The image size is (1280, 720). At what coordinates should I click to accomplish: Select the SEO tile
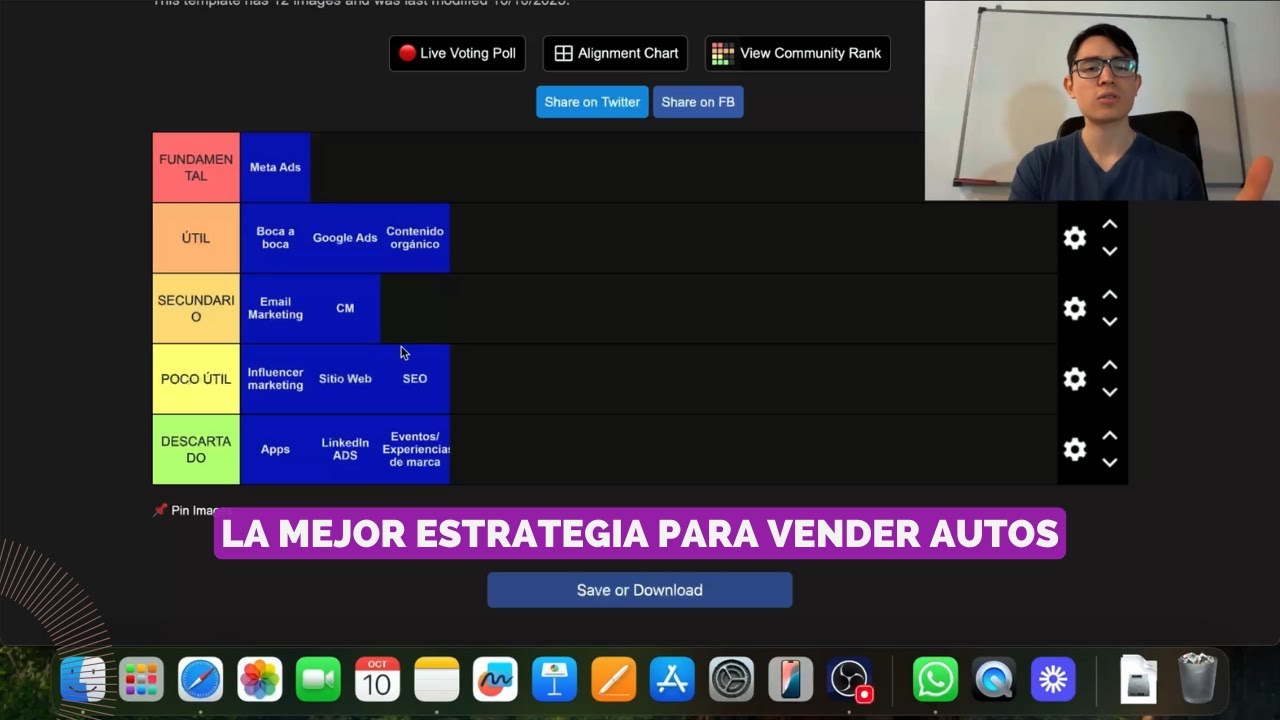tap(415, 379)
